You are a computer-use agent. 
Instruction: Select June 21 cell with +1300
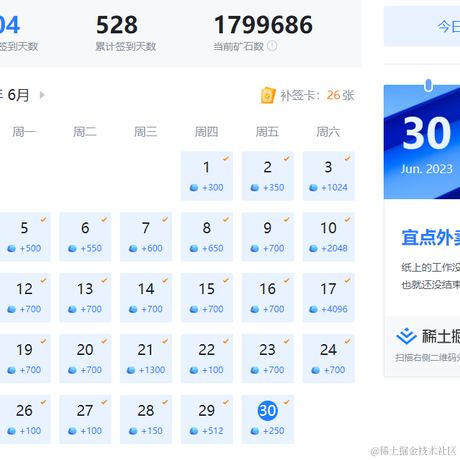(x=146, y=359)
